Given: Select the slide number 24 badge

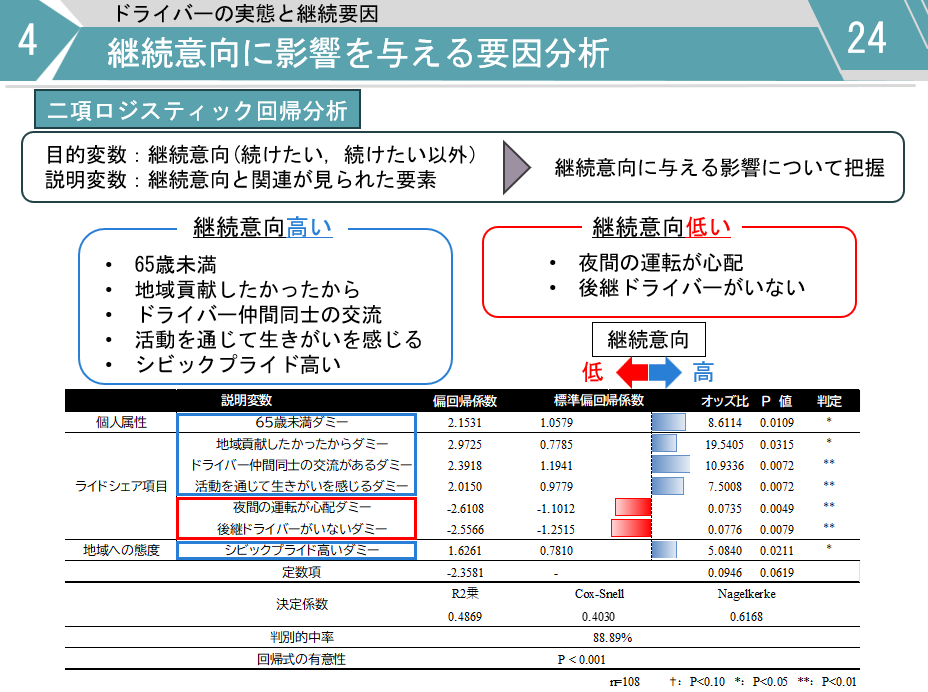Looking at the screenshot, I should [866, 38].
